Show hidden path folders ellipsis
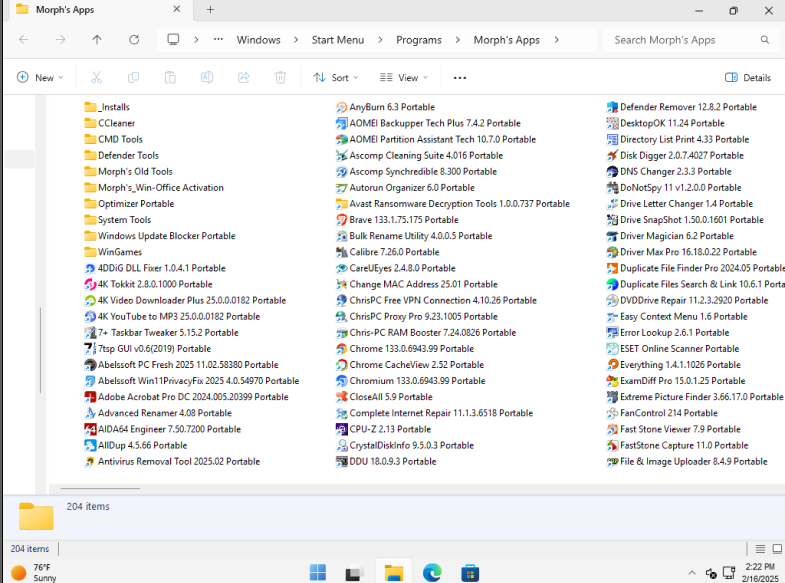This screenshot has height=583, width=785. point(218,40)
